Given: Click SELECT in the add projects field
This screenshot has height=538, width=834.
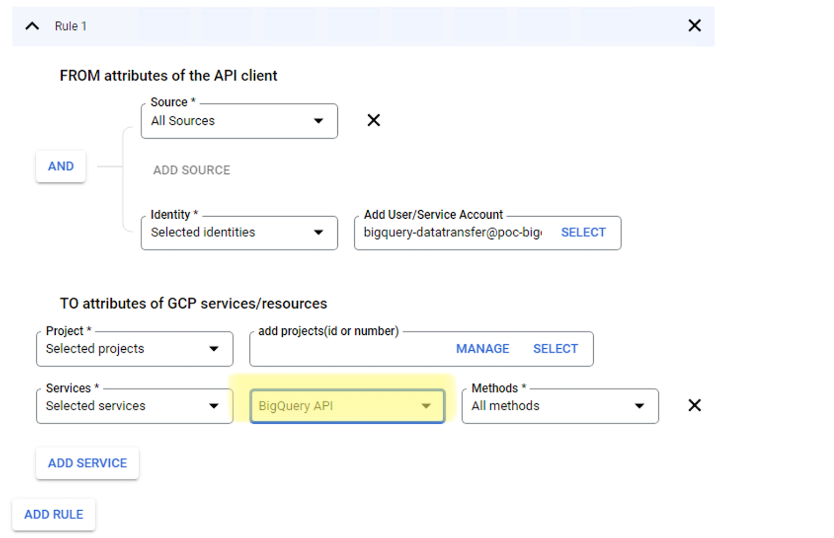Looking at the screenshot, I should pos(555,349).
